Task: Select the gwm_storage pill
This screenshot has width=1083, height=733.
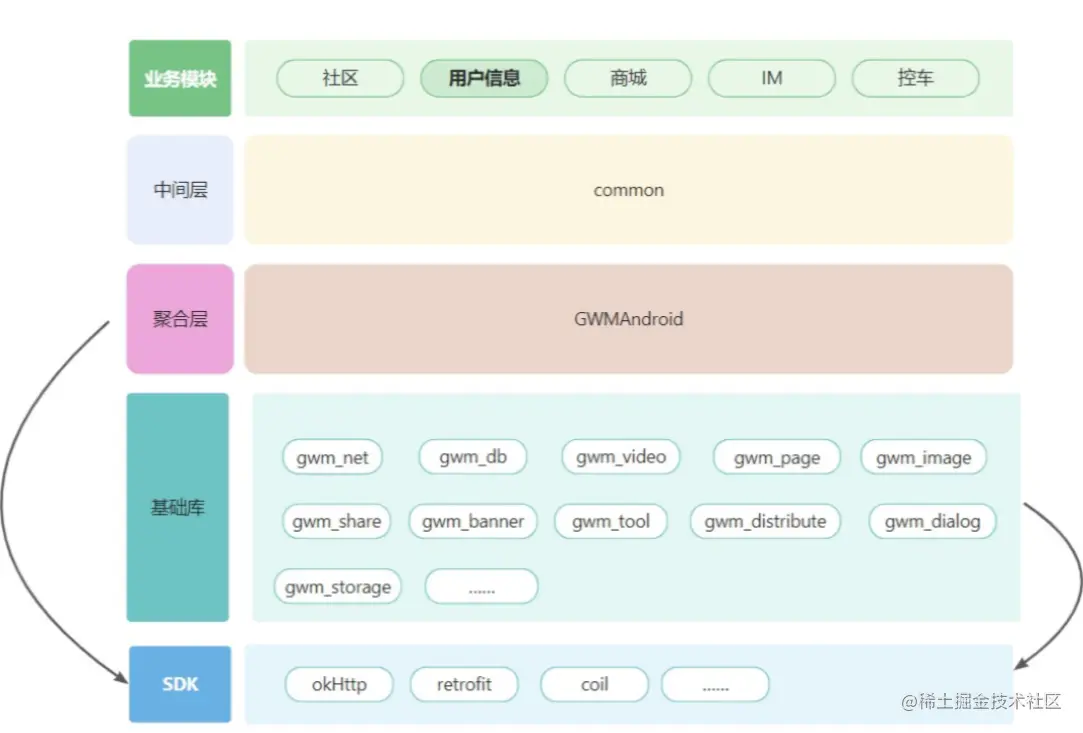Action: (x=338, y=587)
